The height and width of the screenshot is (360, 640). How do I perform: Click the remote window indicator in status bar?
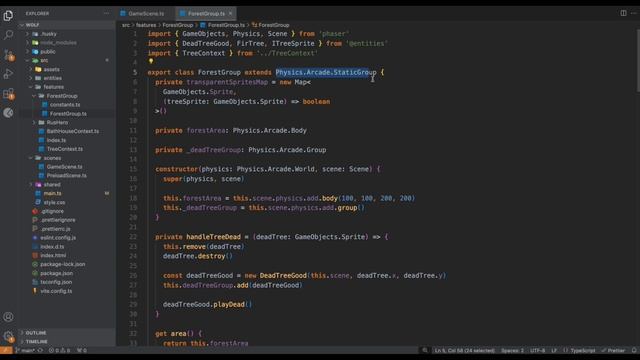[6, 350]
